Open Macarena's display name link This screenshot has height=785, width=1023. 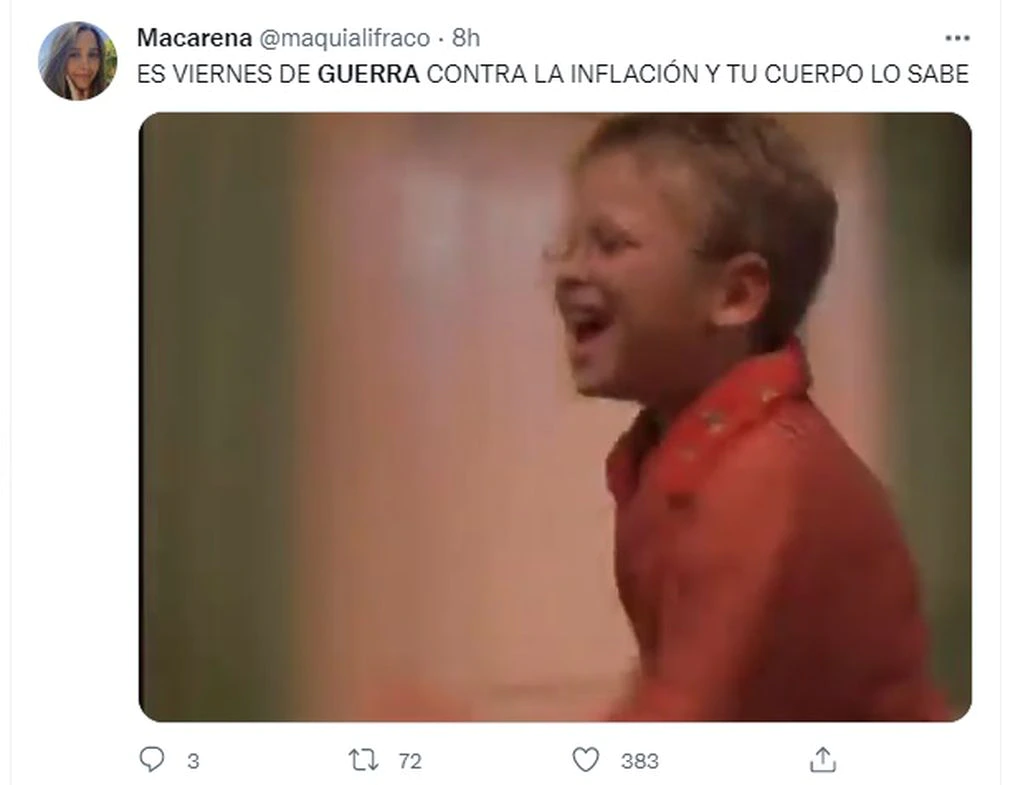pyautogui.click(x=194, y=38)
